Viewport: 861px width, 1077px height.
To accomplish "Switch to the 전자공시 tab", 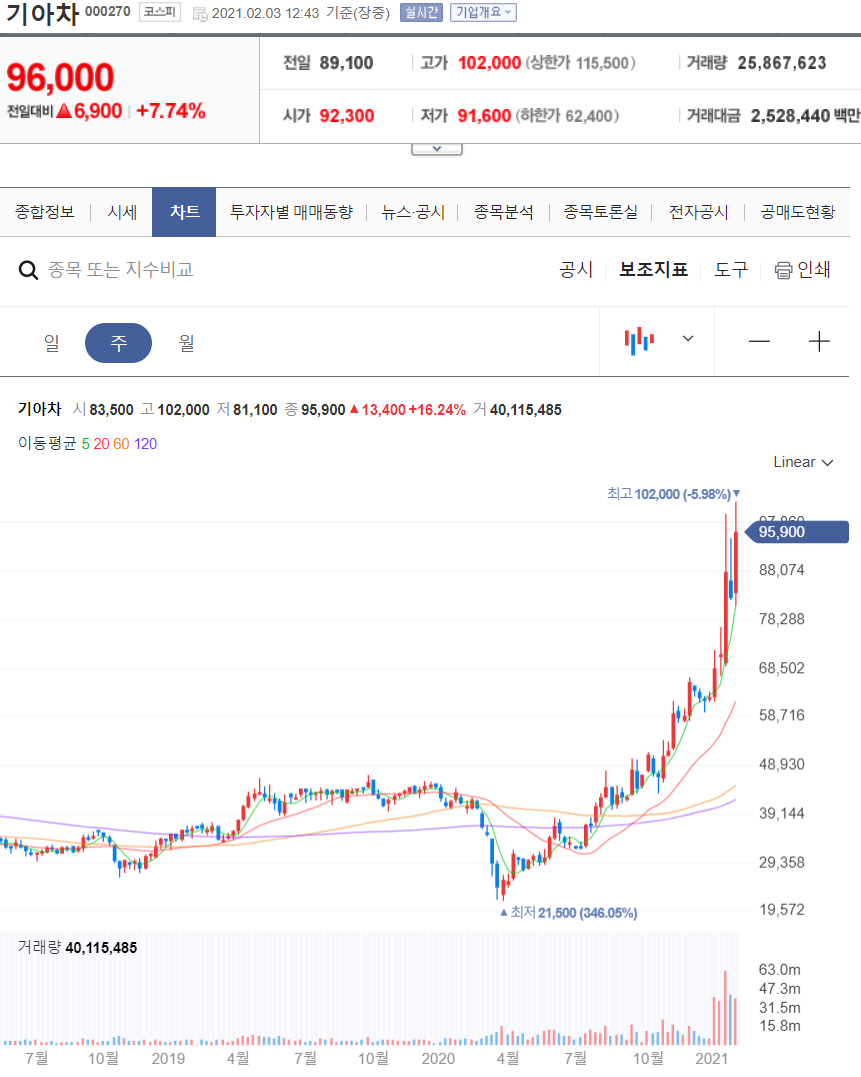I will pos(698,212).
